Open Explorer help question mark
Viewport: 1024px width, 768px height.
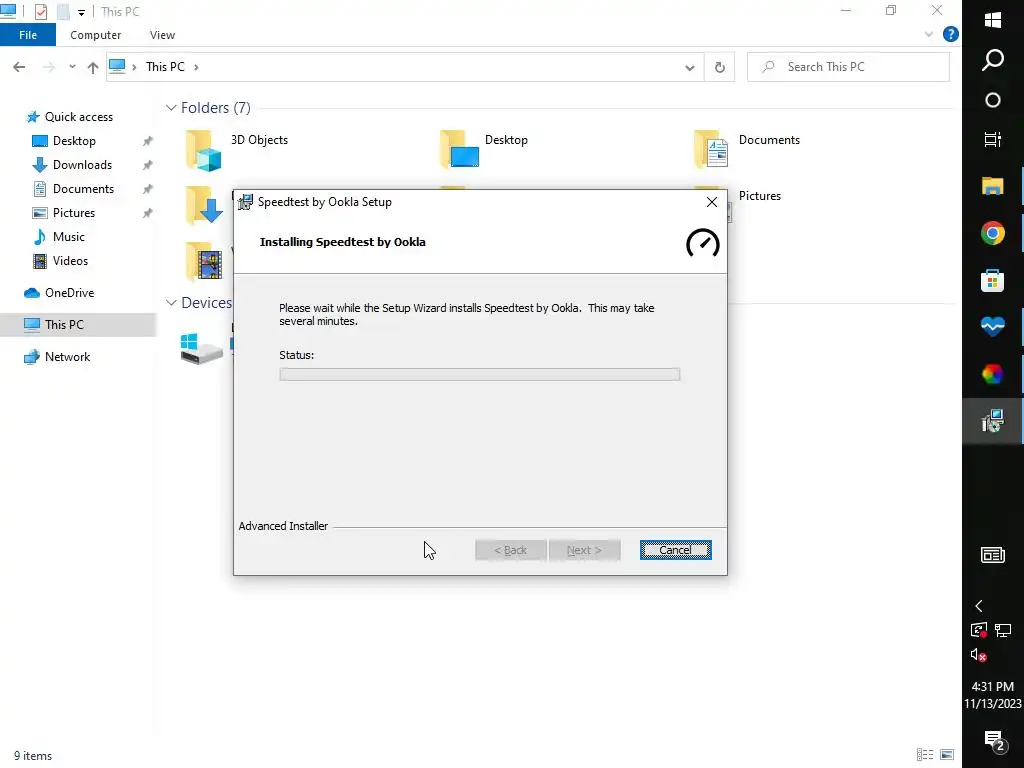[951, 35]
